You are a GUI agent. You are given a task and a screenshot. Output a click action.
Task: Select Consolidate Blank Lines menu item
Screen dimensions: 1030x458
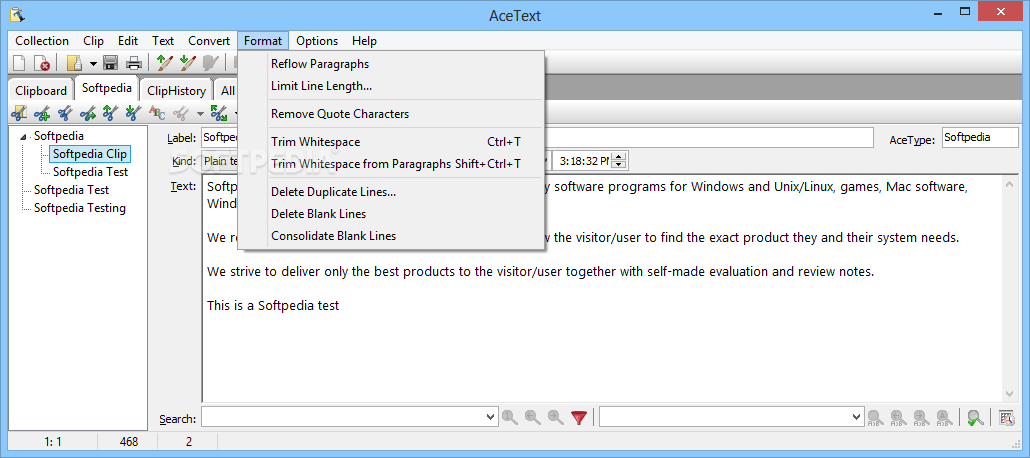click(x=392, y=235)
